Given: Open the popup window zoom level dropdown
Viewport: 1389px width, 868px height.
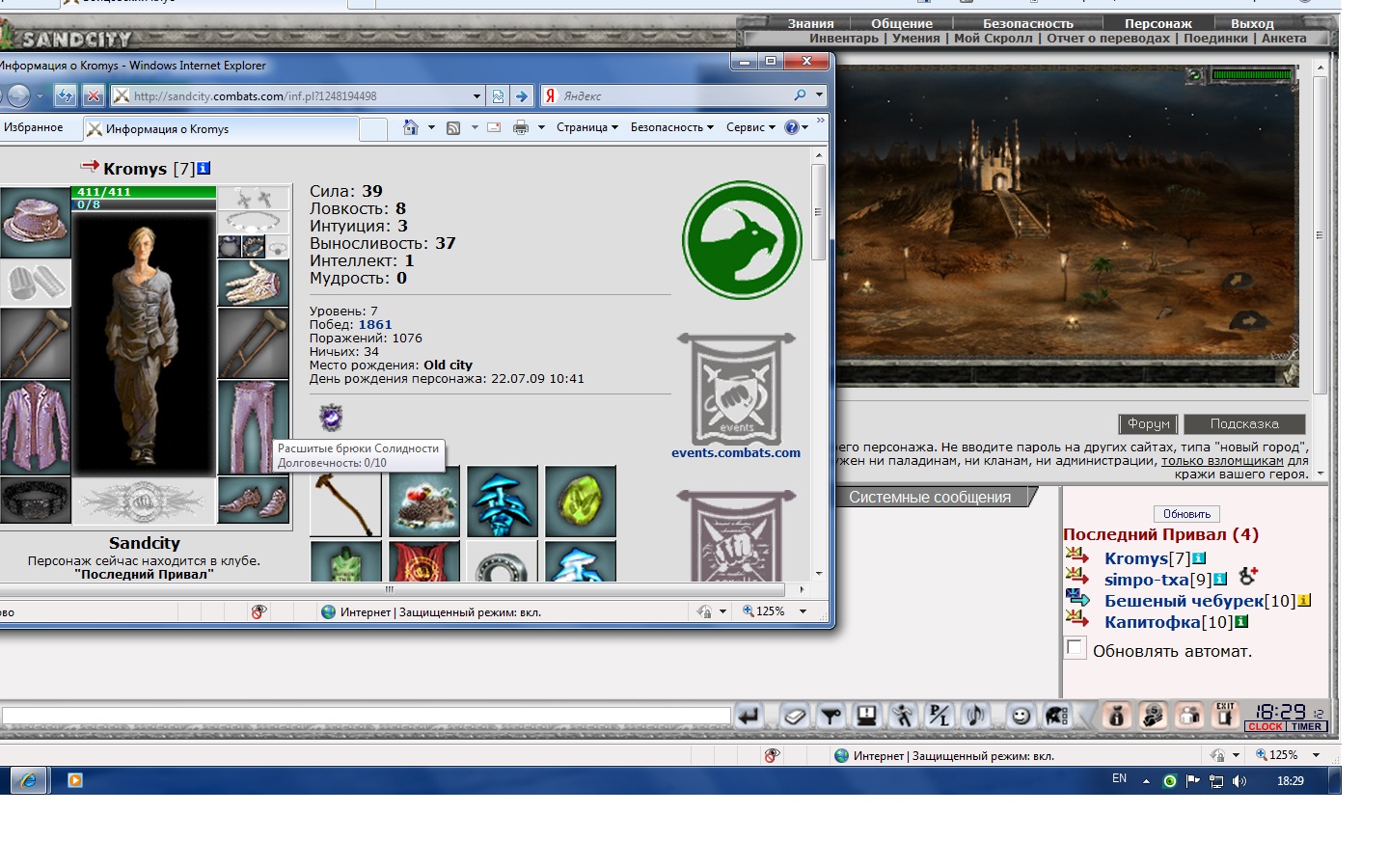Looking at the screenshot, I should click(x=803, y=611).
